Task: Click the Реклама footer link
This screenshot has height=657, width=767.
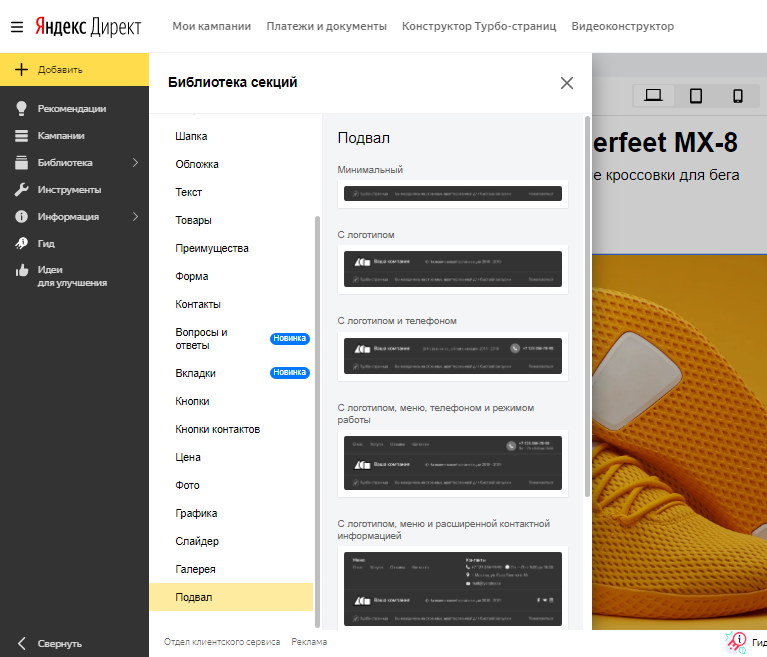Action: coord(309,641)
